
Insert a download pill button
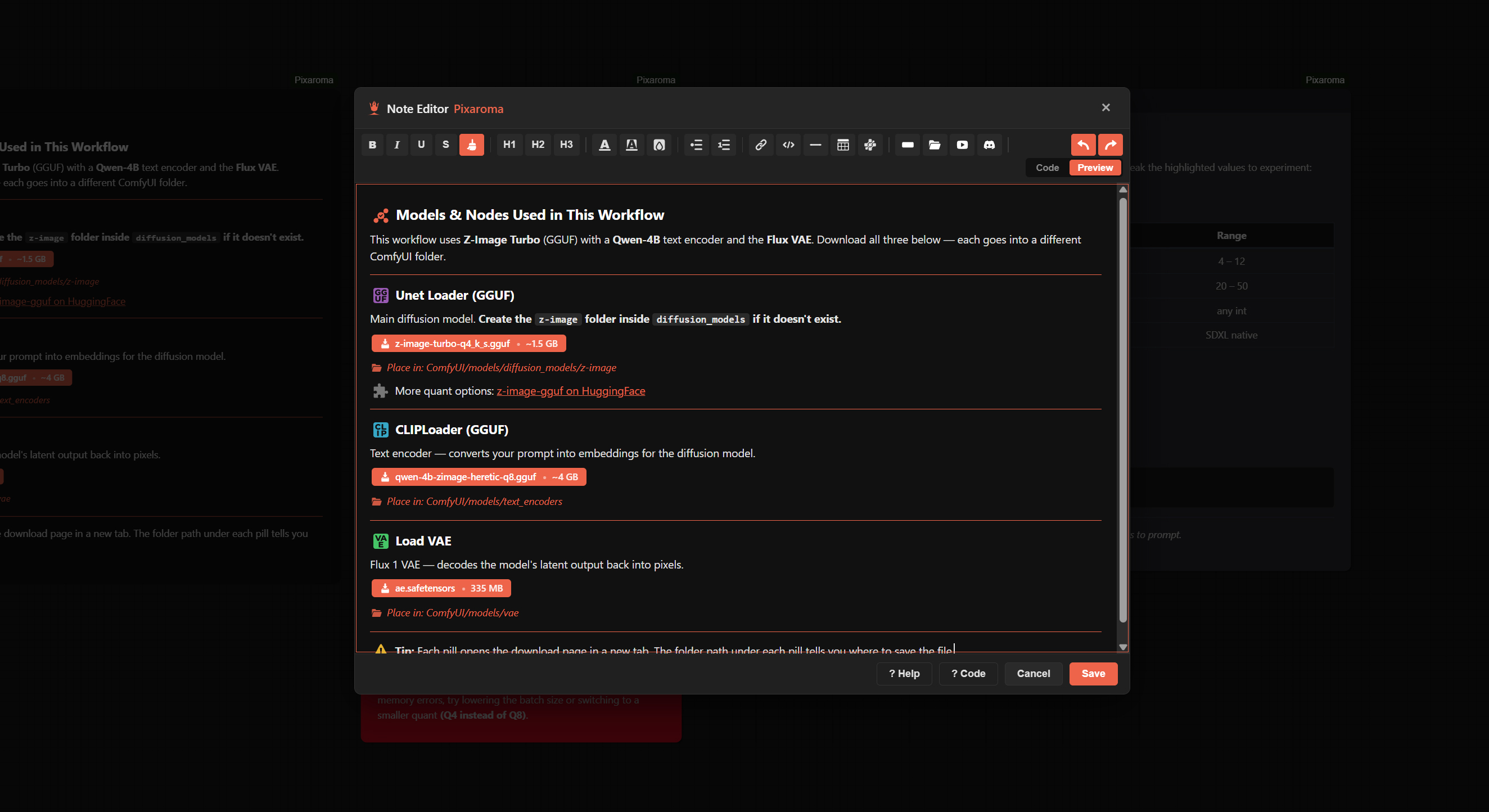click(908, 145)
